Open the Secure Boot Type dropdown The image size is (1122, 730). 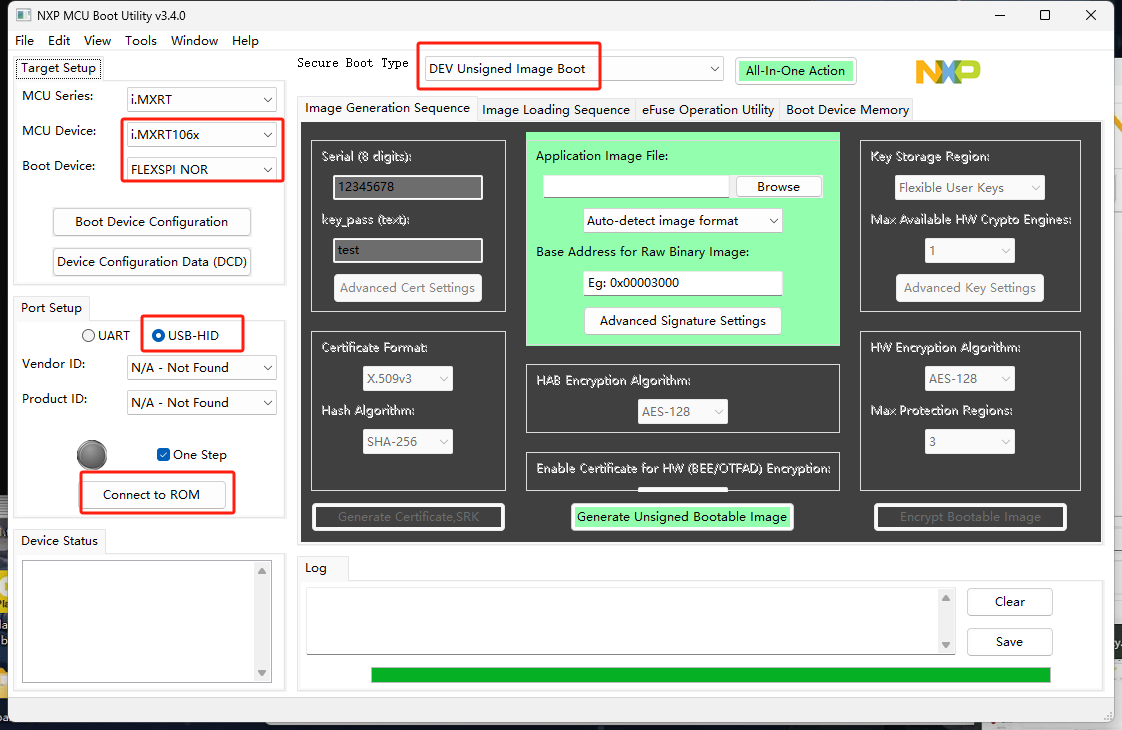(x=574, y=69)
